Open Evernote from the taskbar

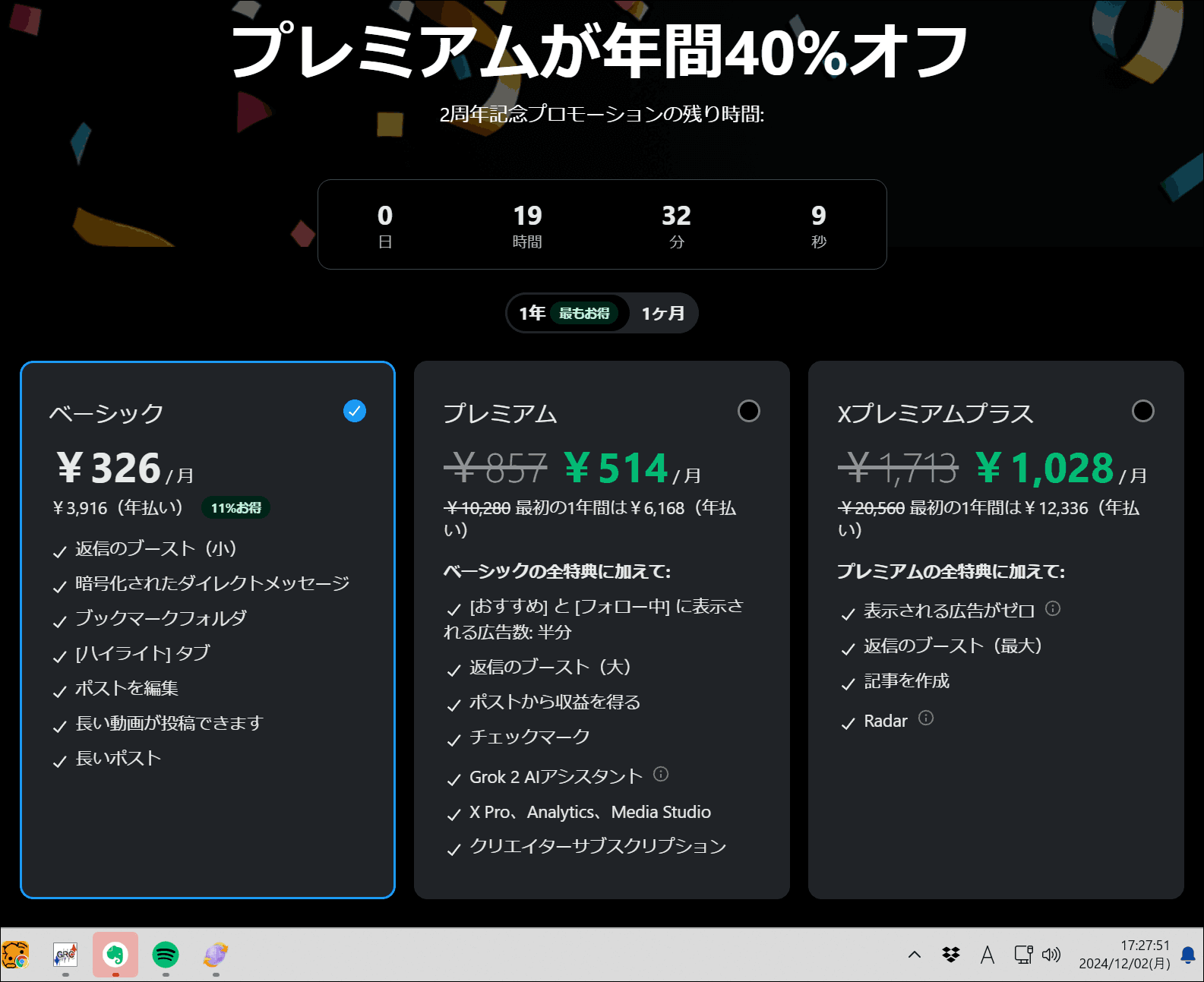click(x=115, y=955)
